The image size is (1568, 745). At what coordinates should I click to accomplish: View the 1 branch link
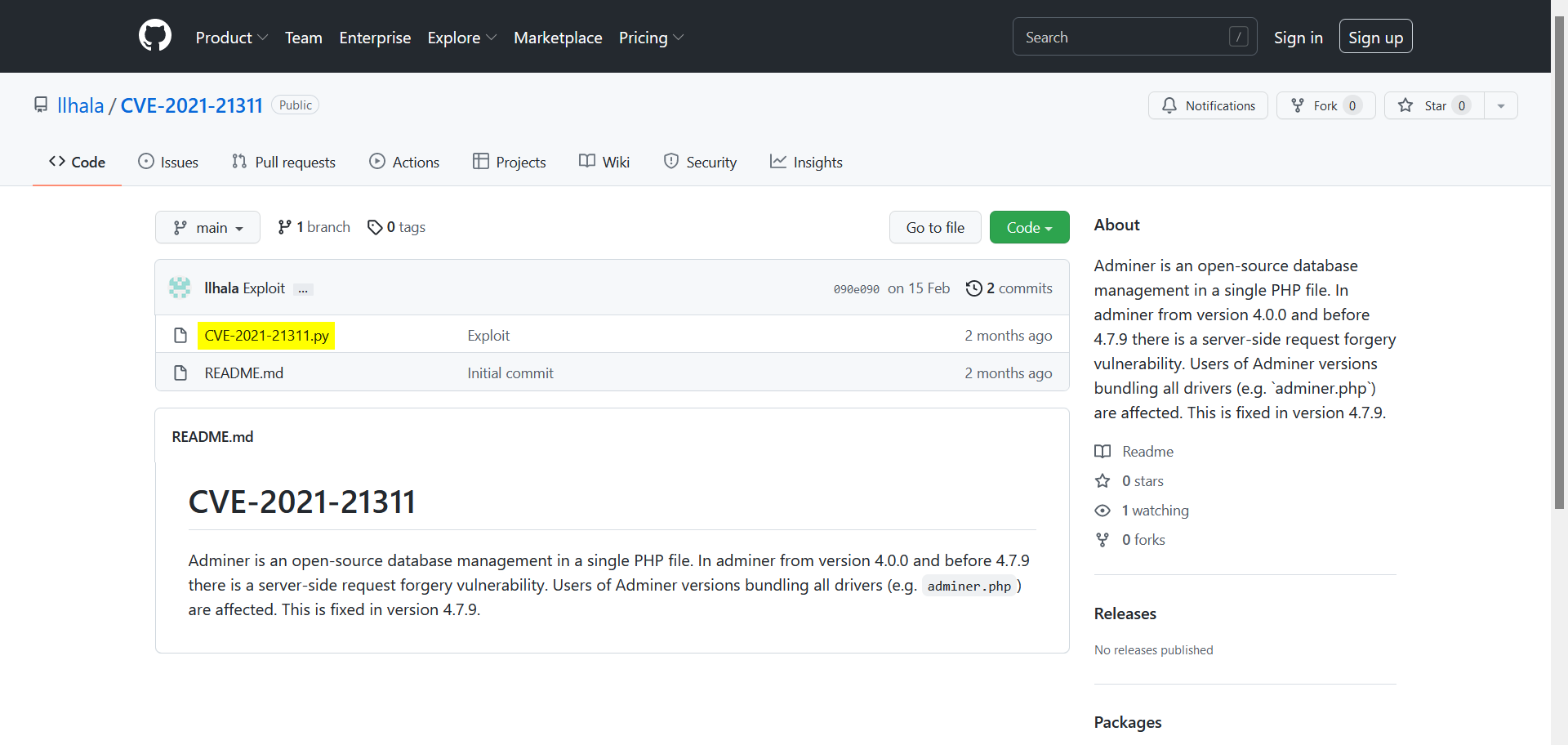pos(314,227)
